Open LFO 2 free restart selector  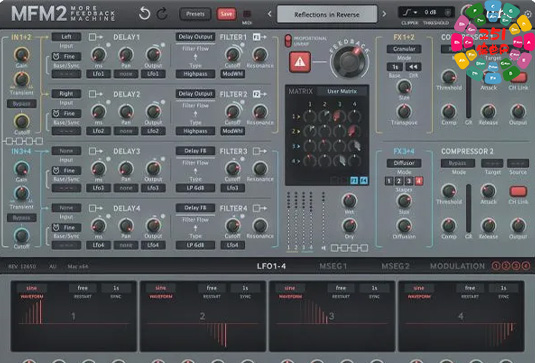tap(212, 288)
